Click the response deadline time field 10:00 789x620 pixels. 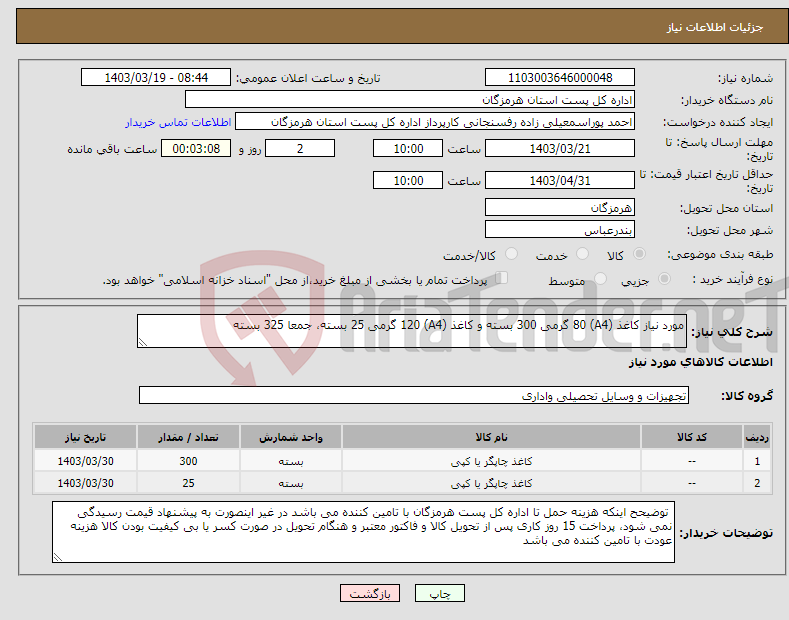coord(408,148)
